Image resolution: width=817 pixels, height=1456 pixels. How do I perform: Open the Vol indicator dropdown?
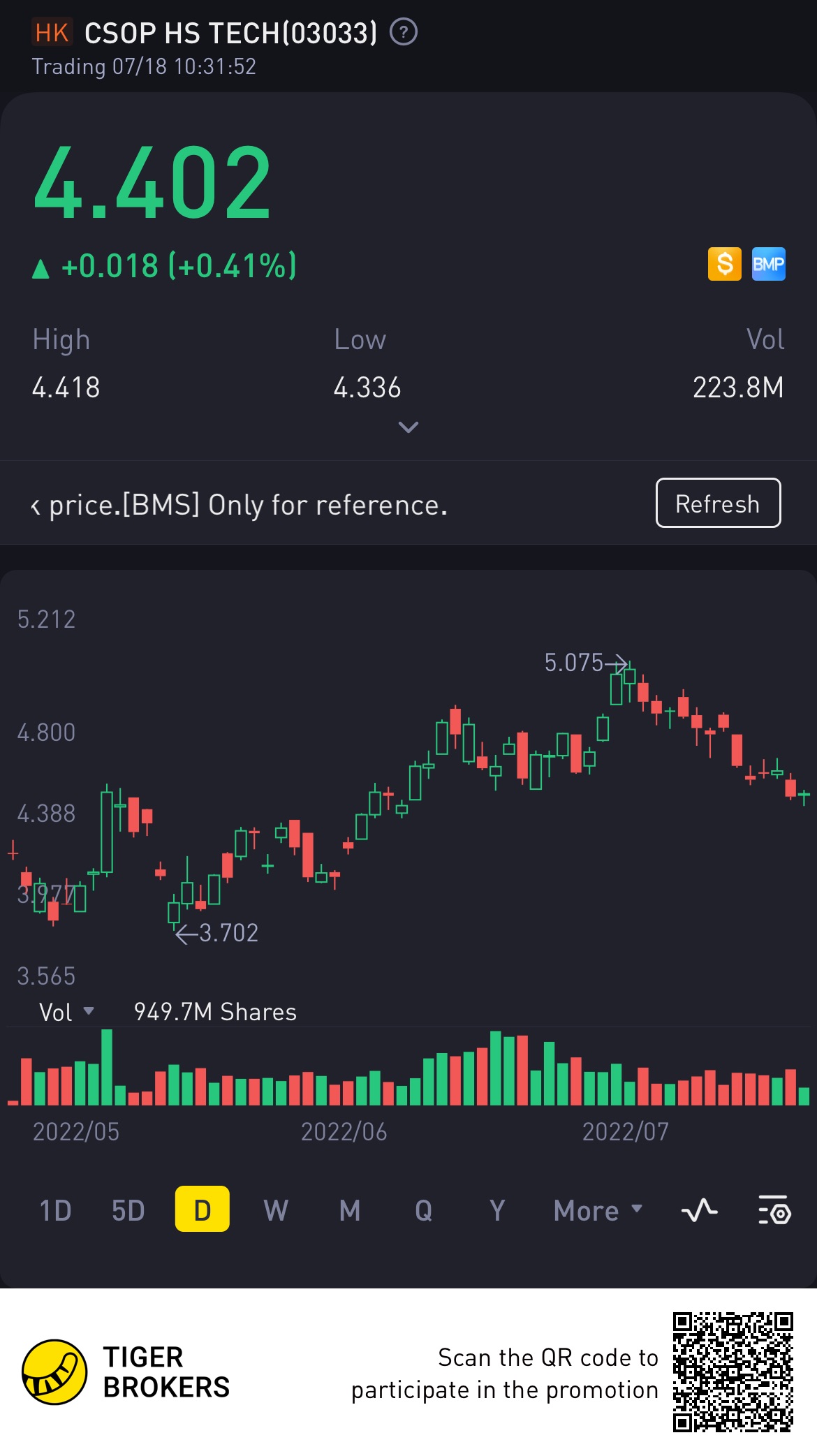pyautogui.click(x=66, y=1012)
